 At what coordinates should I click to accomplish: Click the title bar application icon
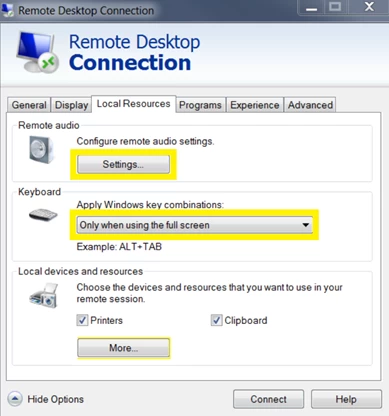[x=8, y=10]
